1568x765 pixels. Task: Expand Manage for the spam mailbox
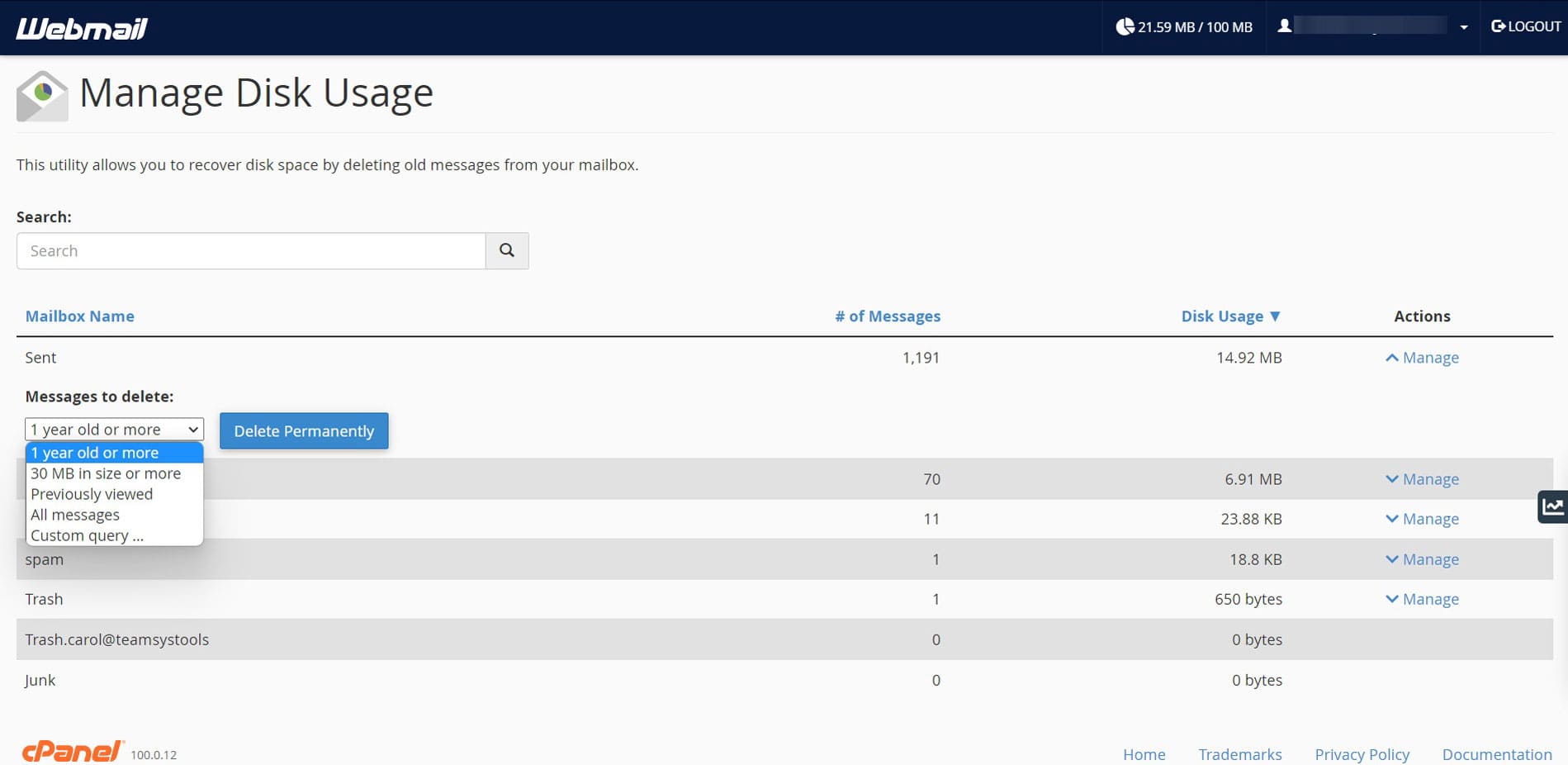1422,559
